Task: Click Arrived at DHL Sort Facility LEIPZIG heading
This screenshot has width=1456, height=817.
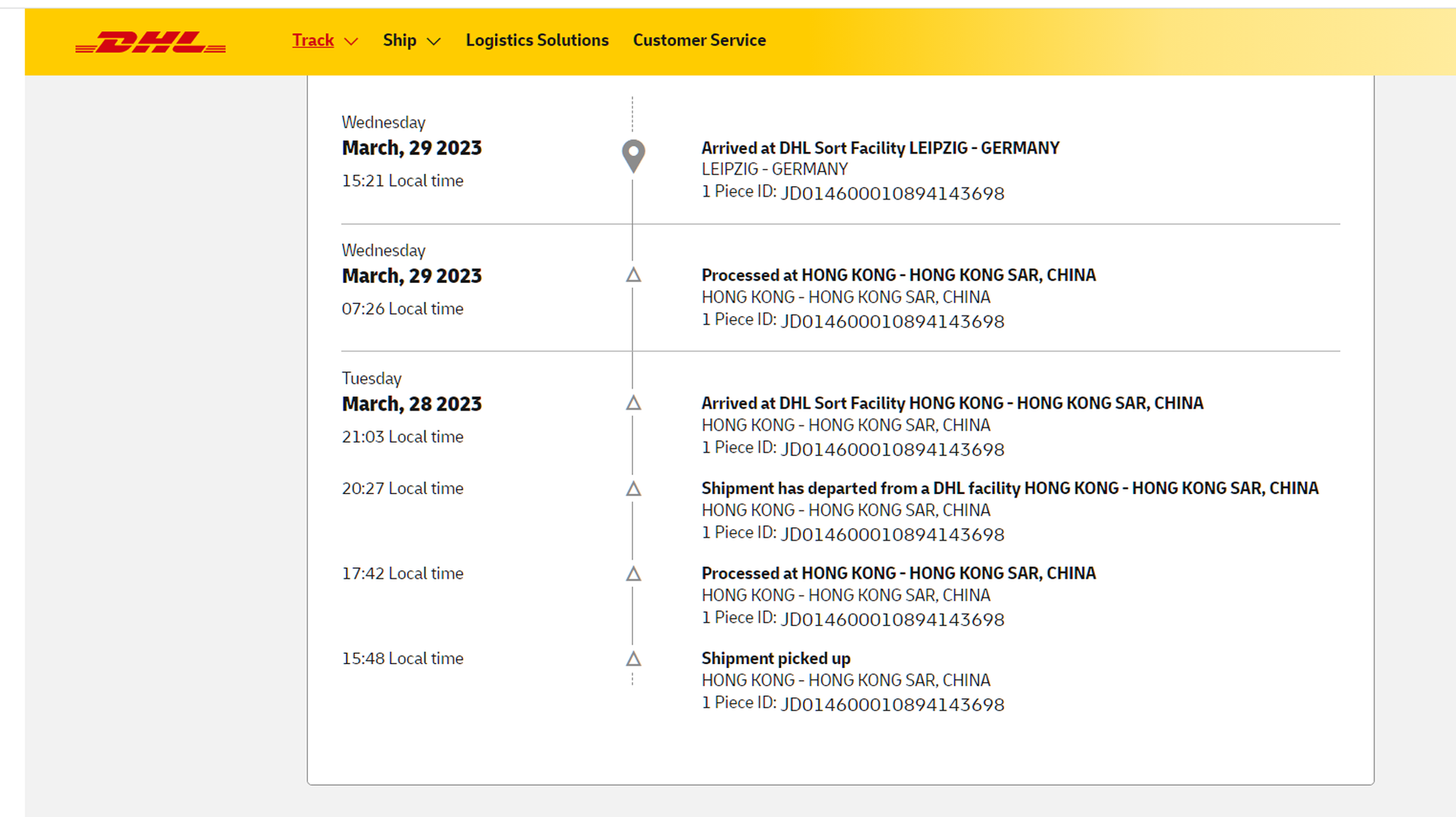Action: 879,148
